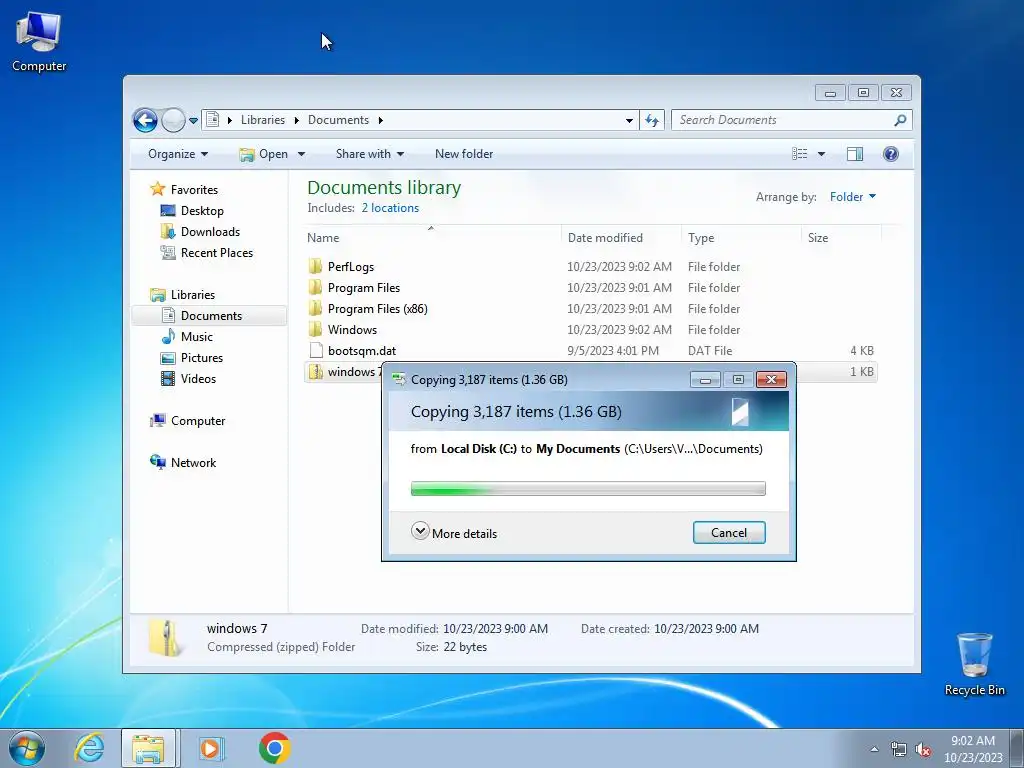Select Computer in navigation pane
The width and height of the screenshot is (1024, 768).
click(198, 421)
